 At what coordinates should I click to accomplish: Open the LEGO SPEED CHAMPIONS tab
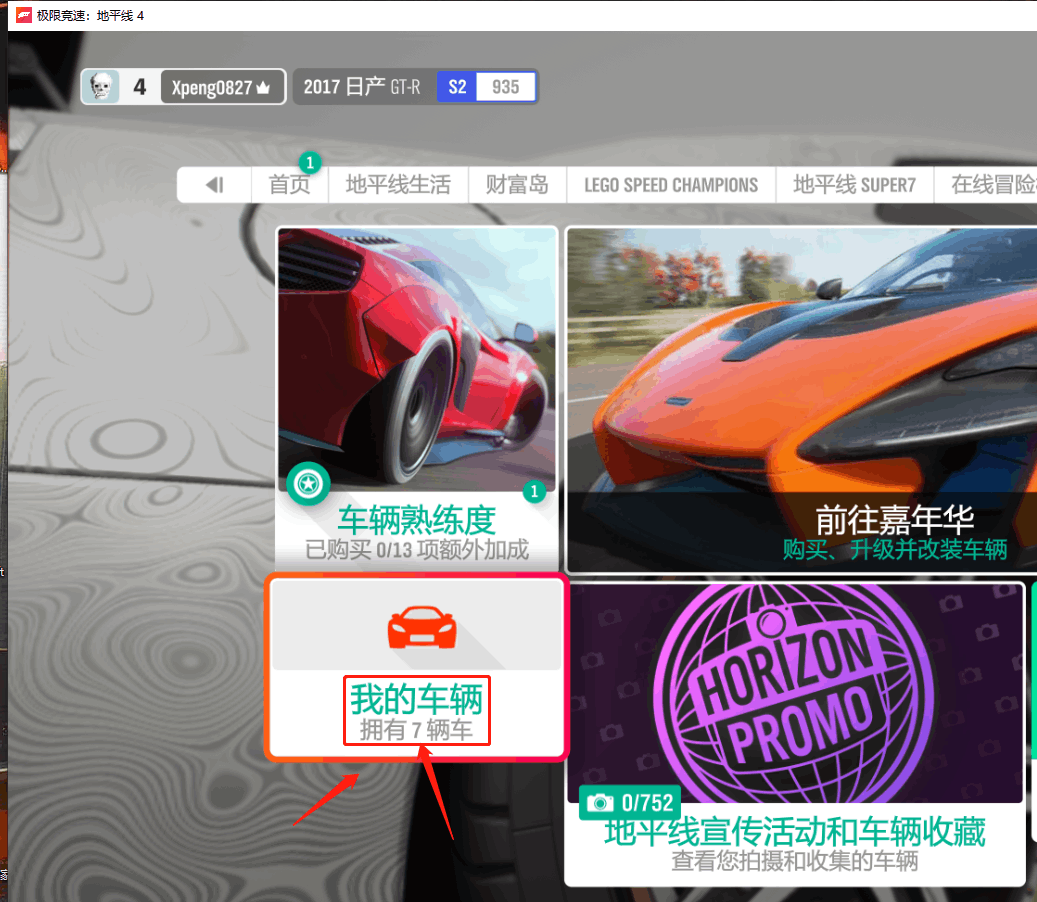pyautogui.click(x=671, y=184)
